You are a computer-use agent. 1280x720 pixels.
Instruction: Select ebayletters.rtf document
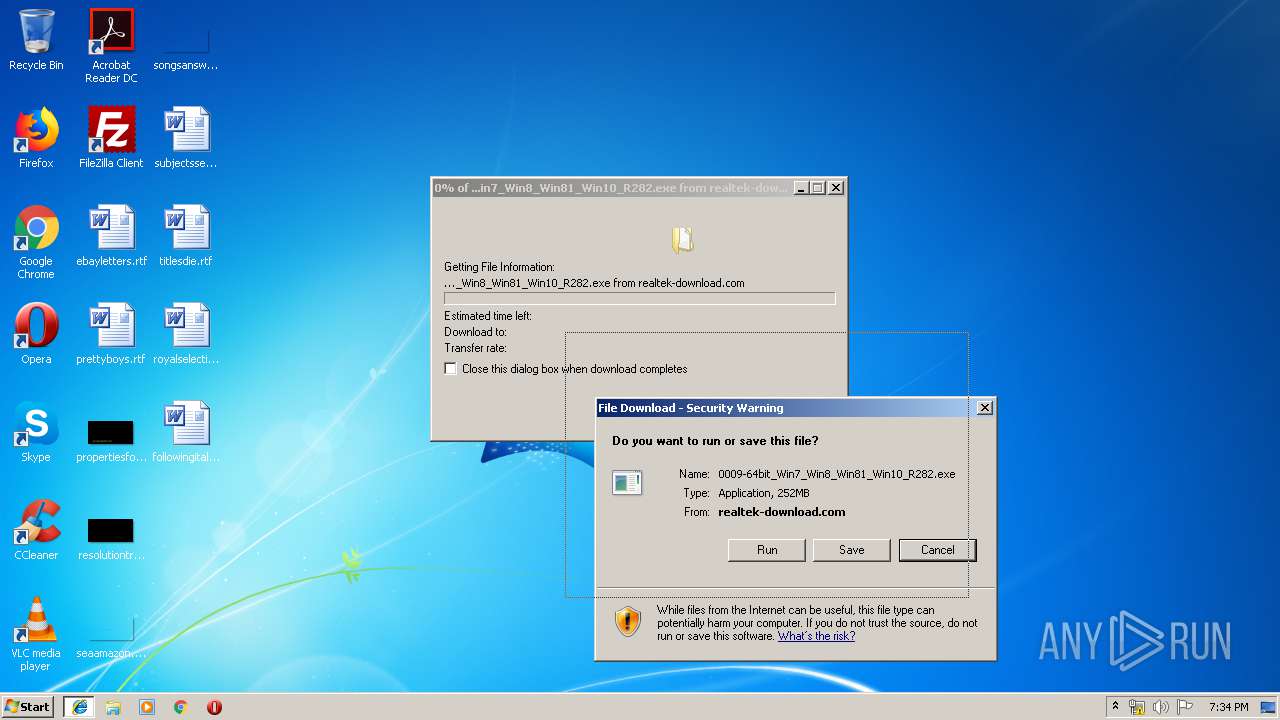pyautogui.click(x=111, y=236)
